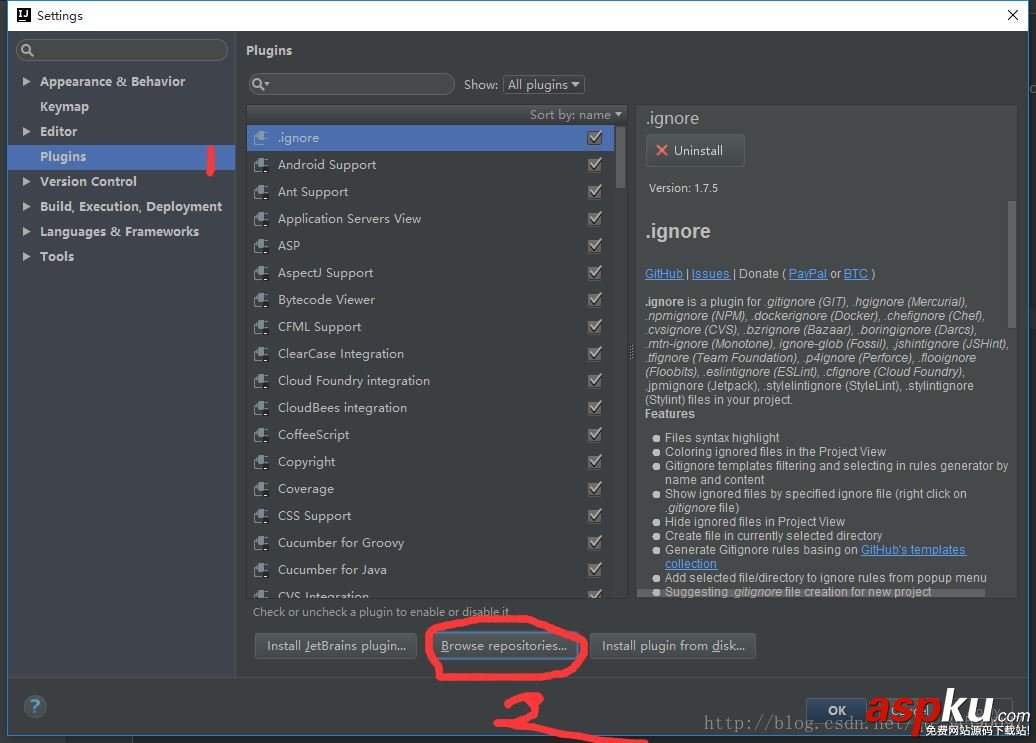1036x743 pixels.
Task: Disable the .ignore plugin checkbox
Action: [x=595, y=137]
